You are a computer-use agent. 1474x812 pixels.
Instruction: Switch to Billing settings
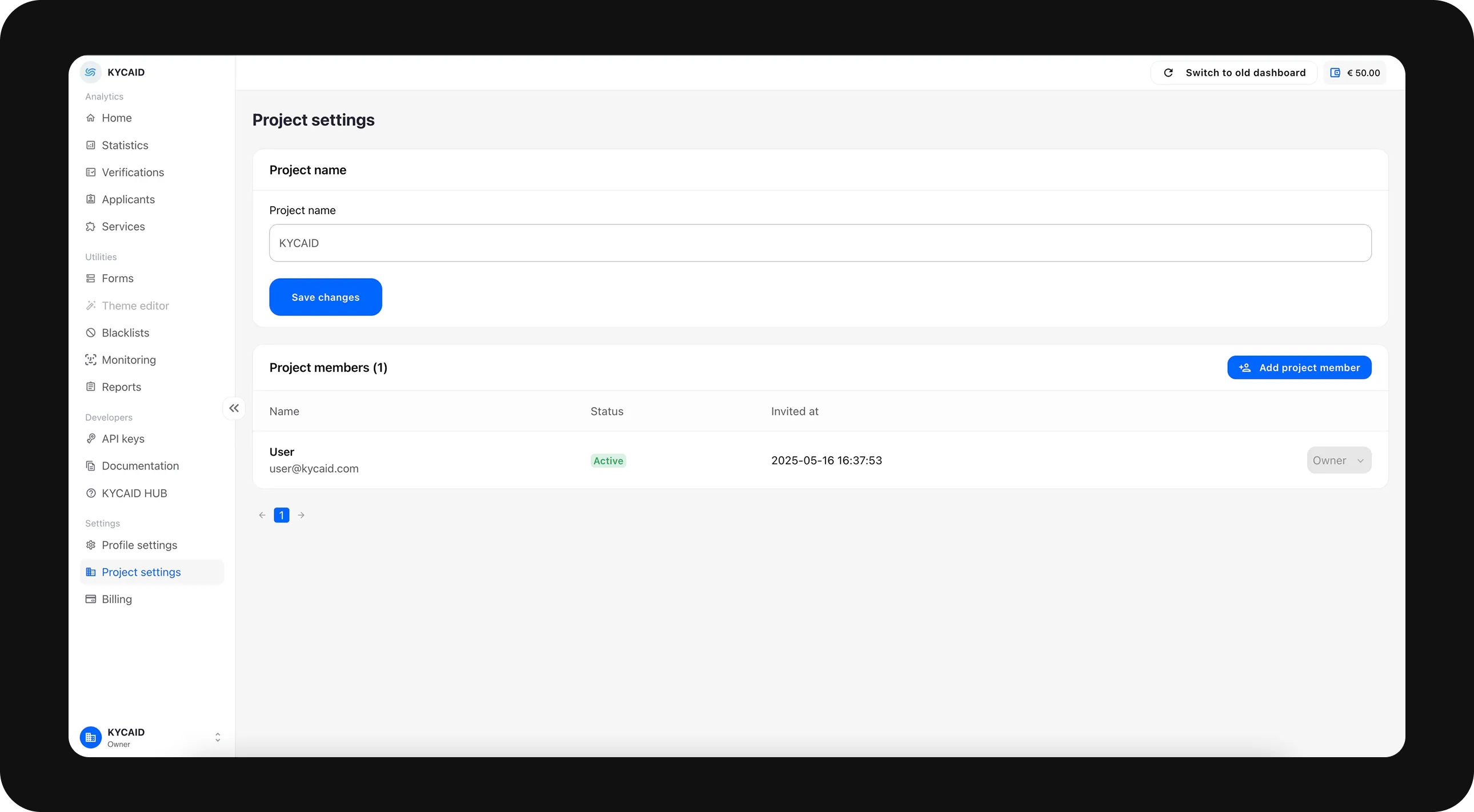pyautogui.click(x=117, y=598)
